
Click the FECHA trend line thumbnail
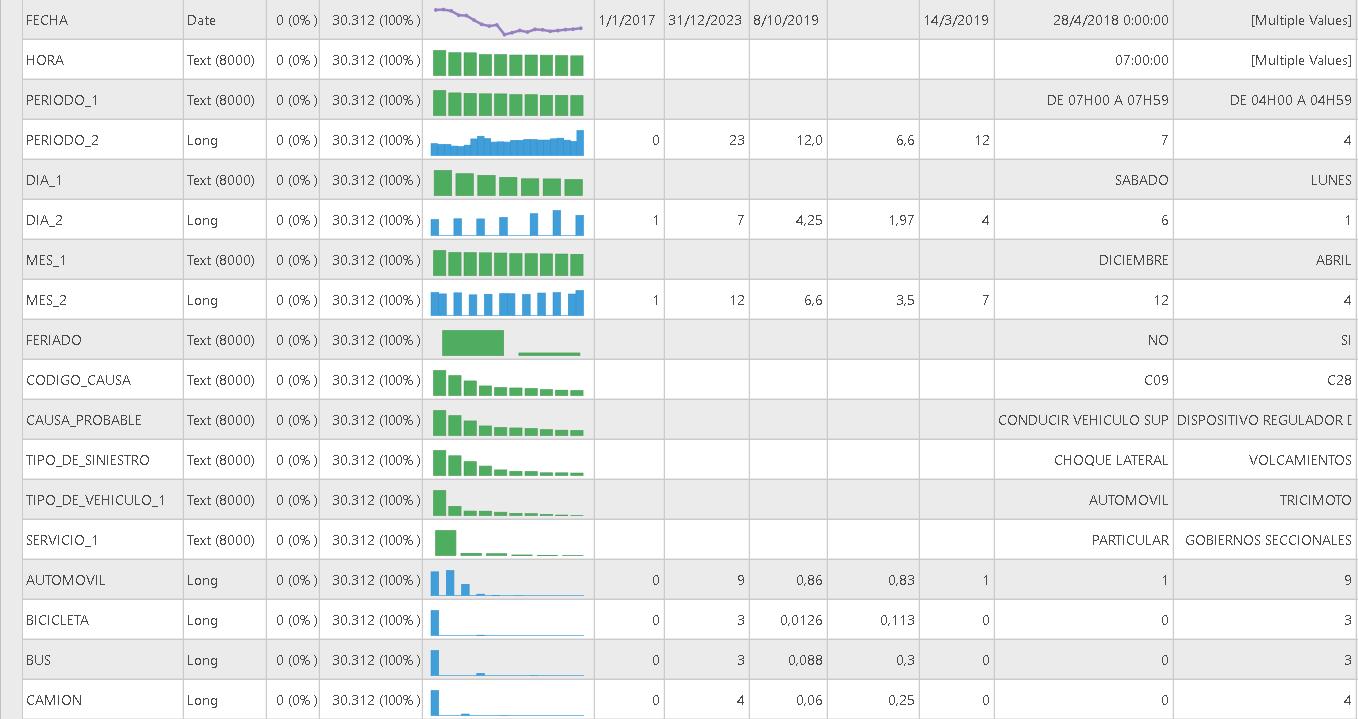[508, 20]
